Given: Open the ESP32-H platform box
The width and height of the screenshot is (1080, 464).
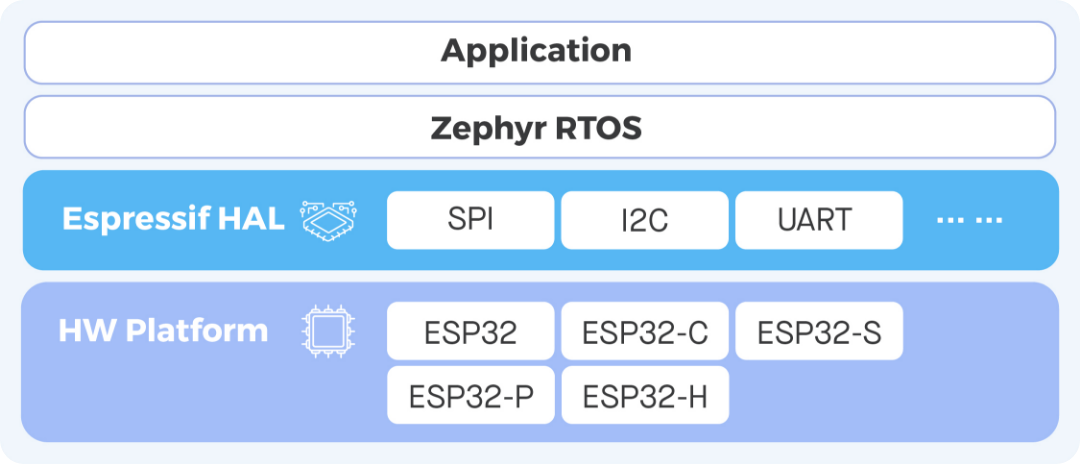Looking at the screenshot, I should coord(644,395).
